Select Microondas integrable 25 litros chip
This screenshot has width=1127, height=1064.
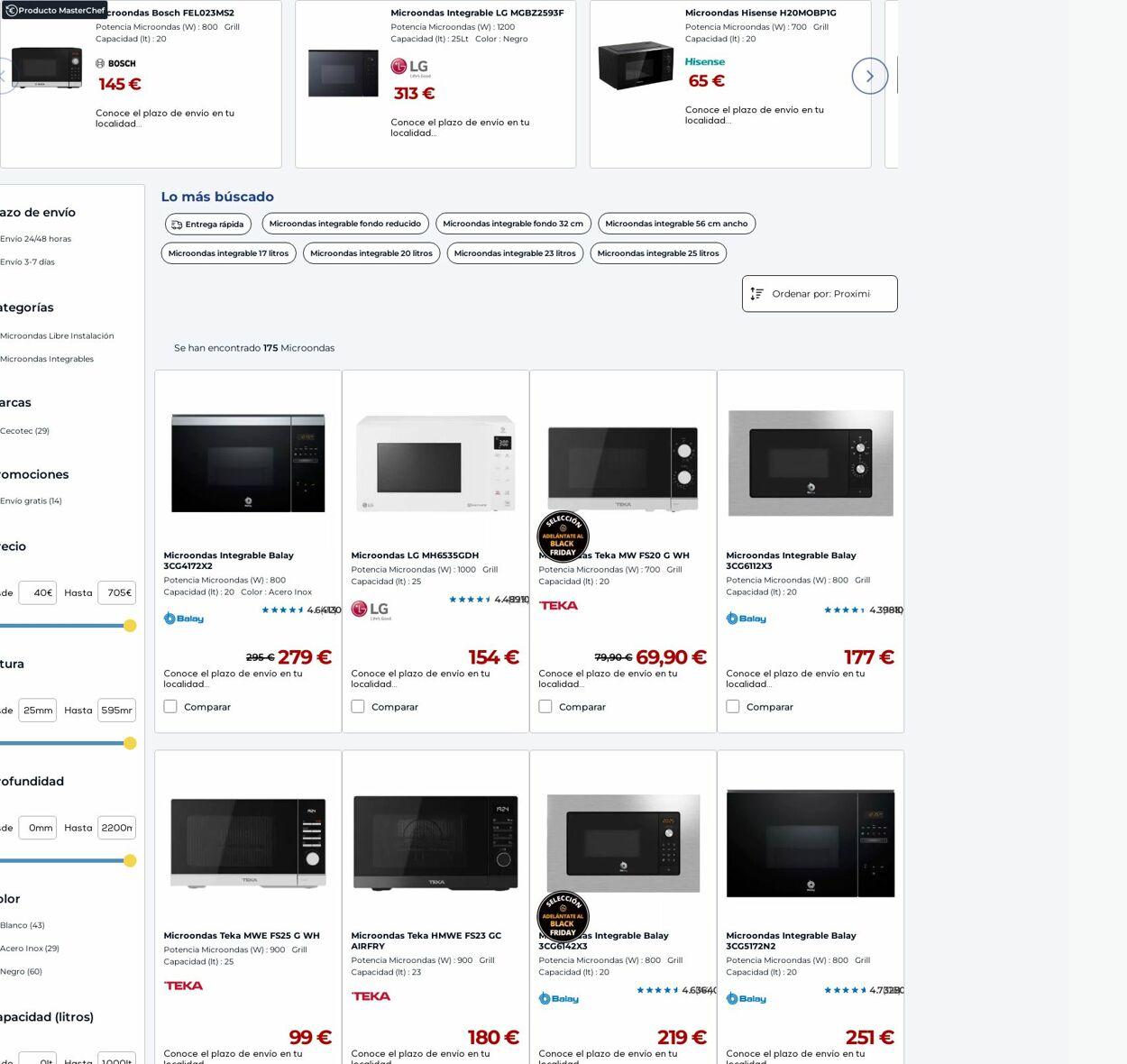tap(658, 253)
